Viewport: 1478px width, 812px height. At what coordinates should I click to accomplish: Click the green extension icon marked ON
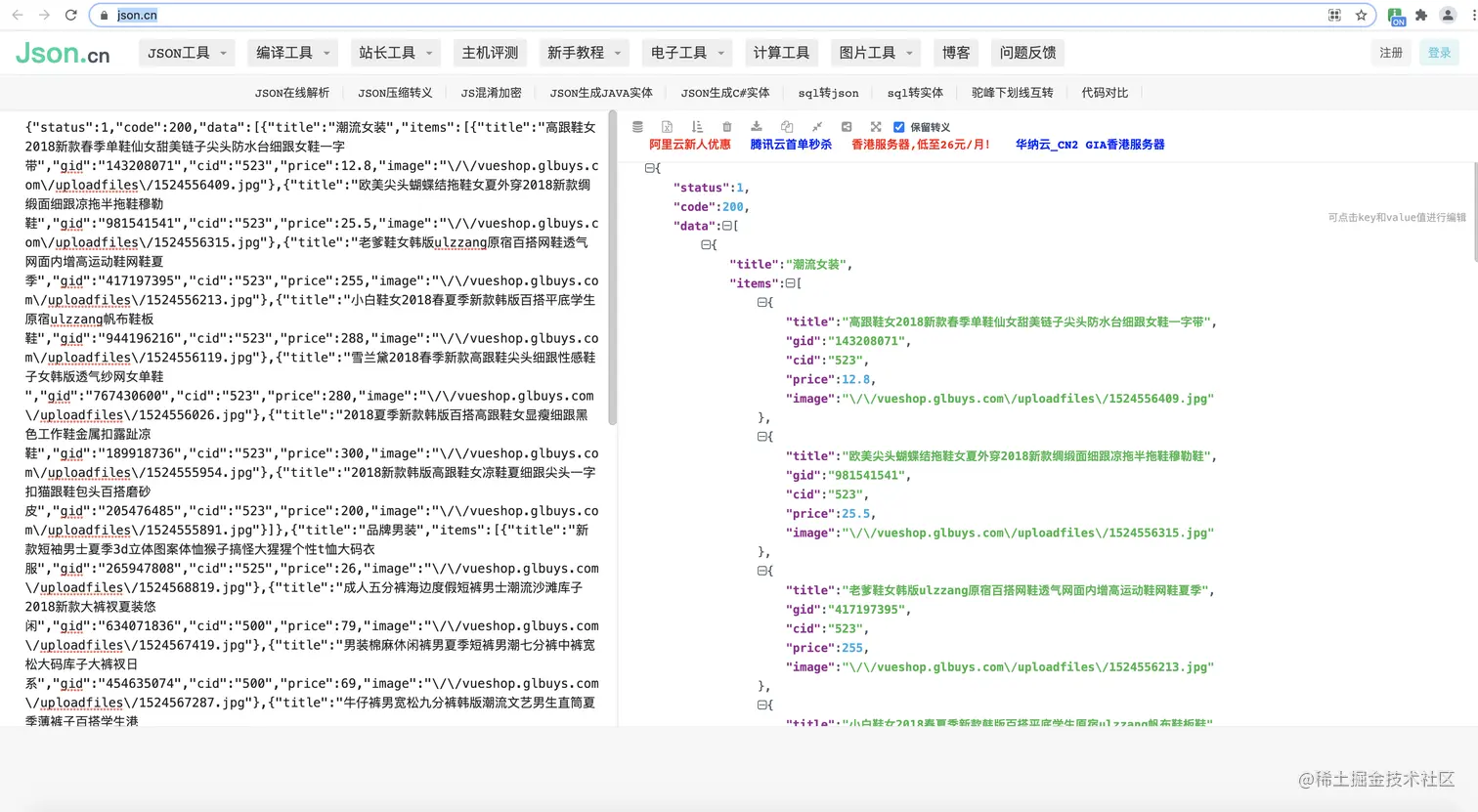tap(1396, 16)
